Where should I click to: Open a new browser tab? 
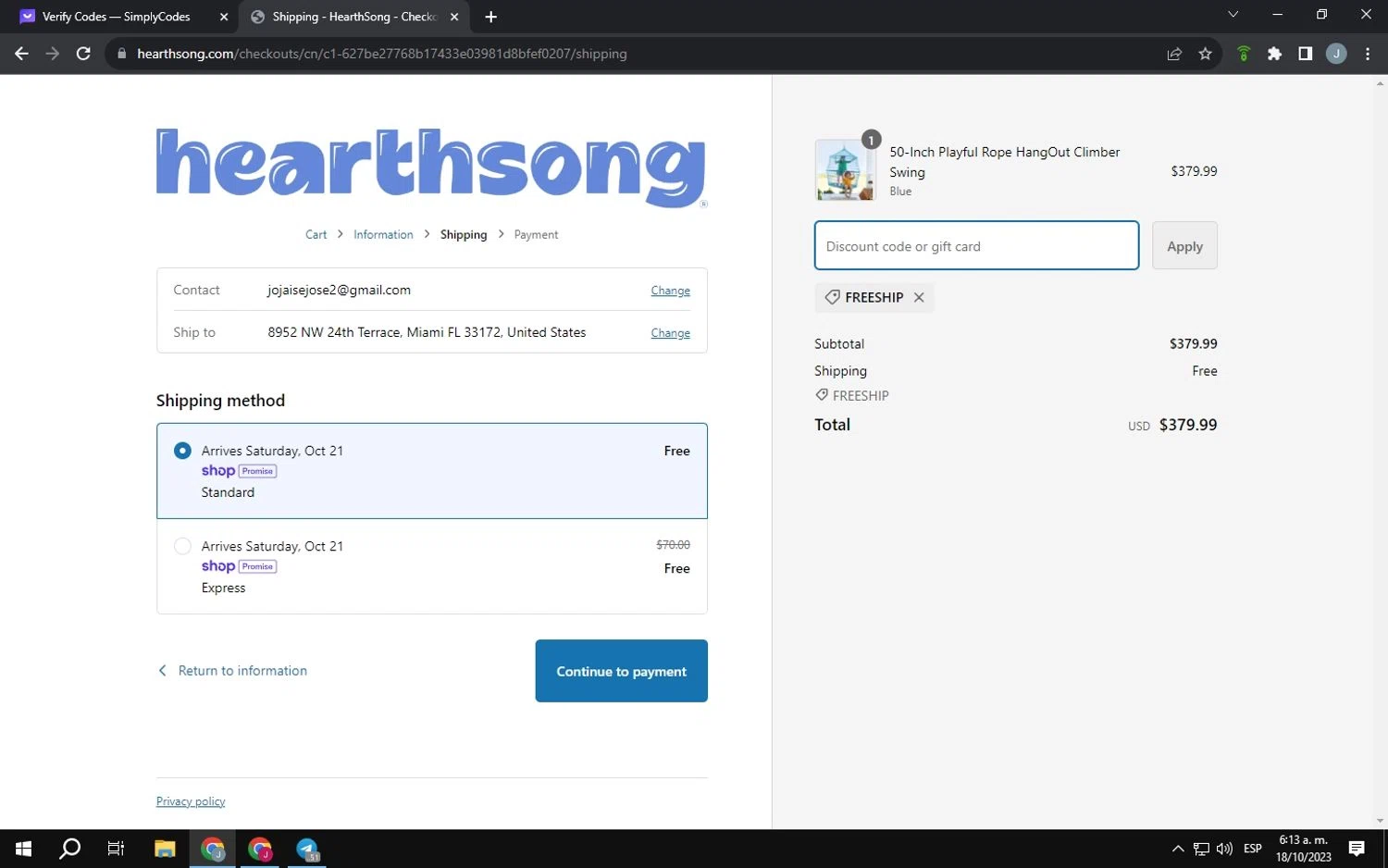tap(490, 17)
